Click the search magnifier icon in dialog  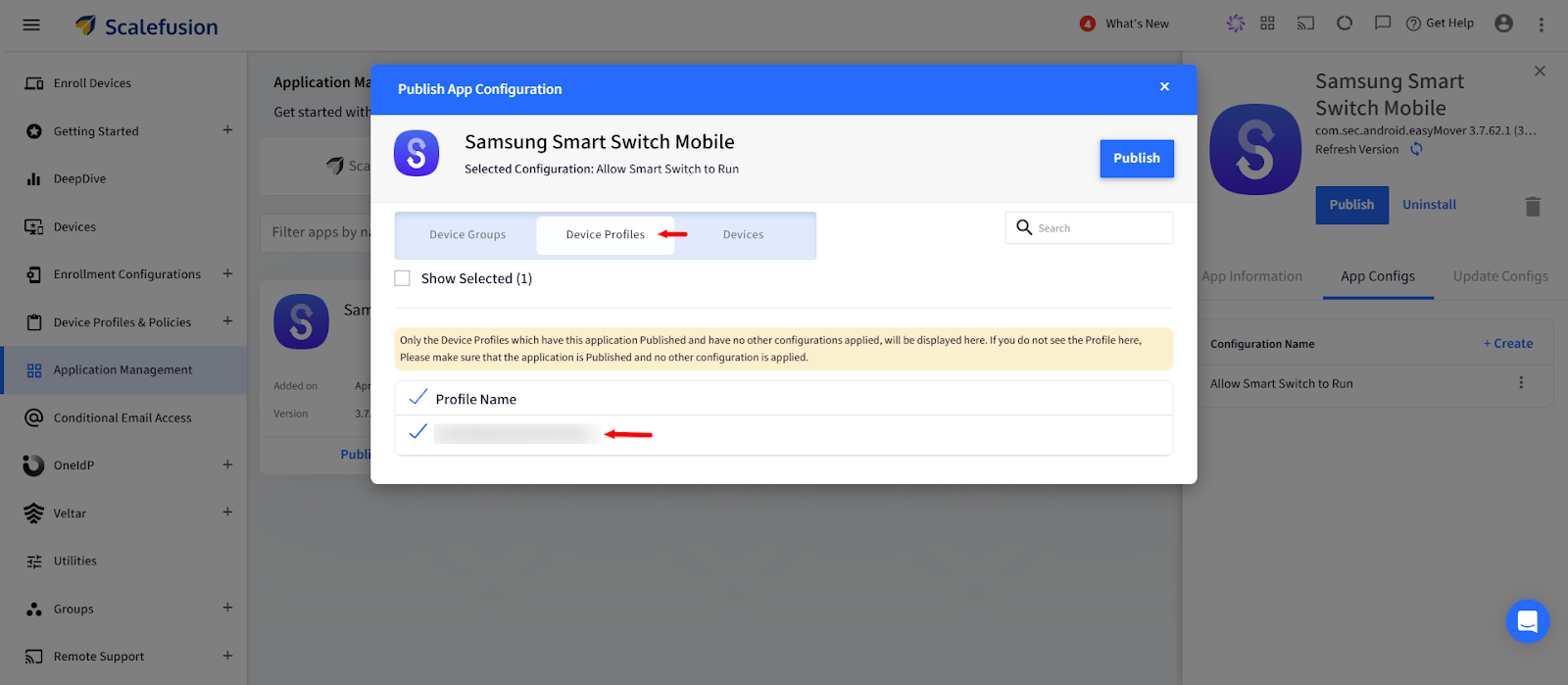click(x=1024, y=227)
